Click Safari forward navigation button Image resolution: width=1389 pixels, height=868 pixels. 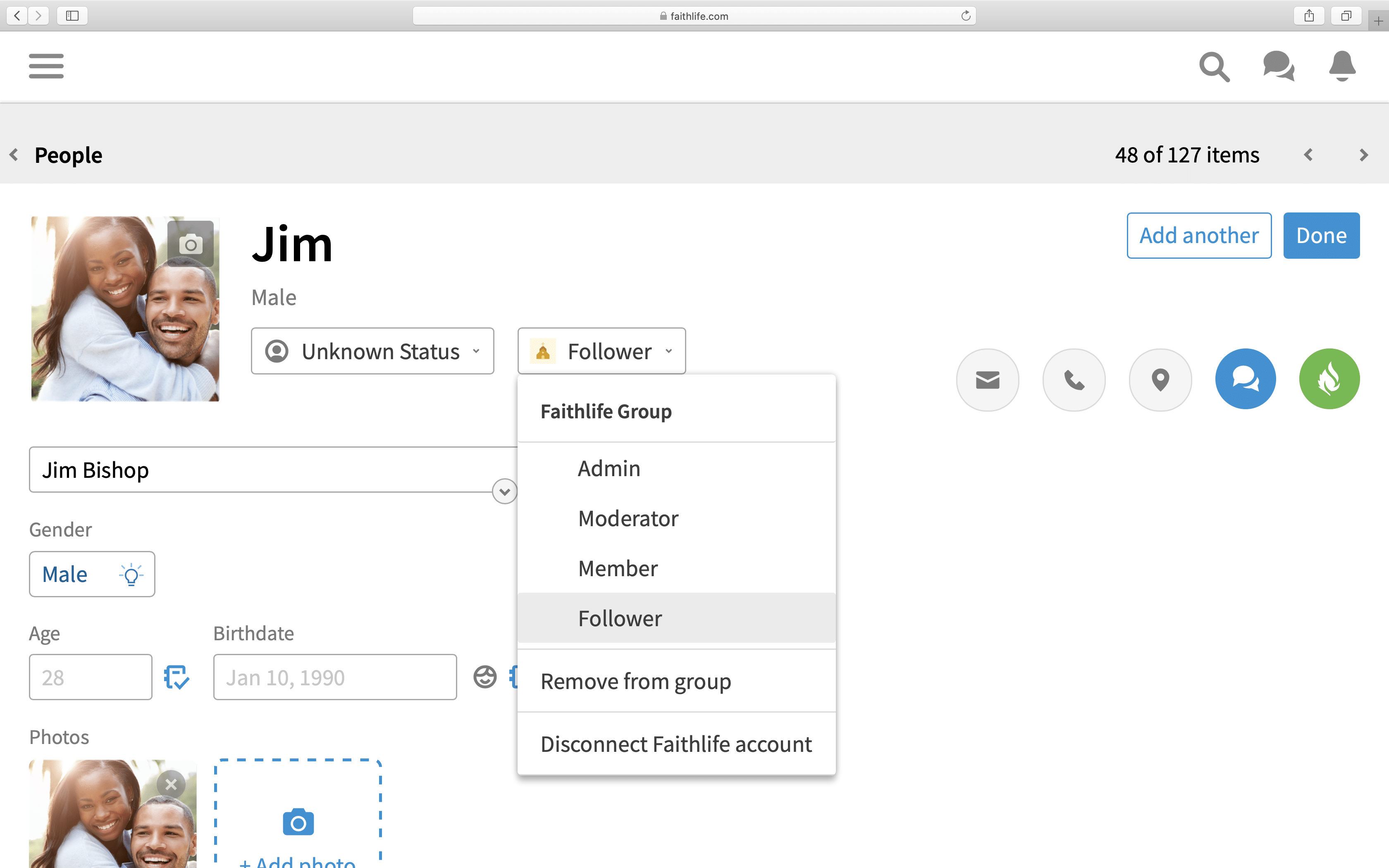tap(38, 16)
